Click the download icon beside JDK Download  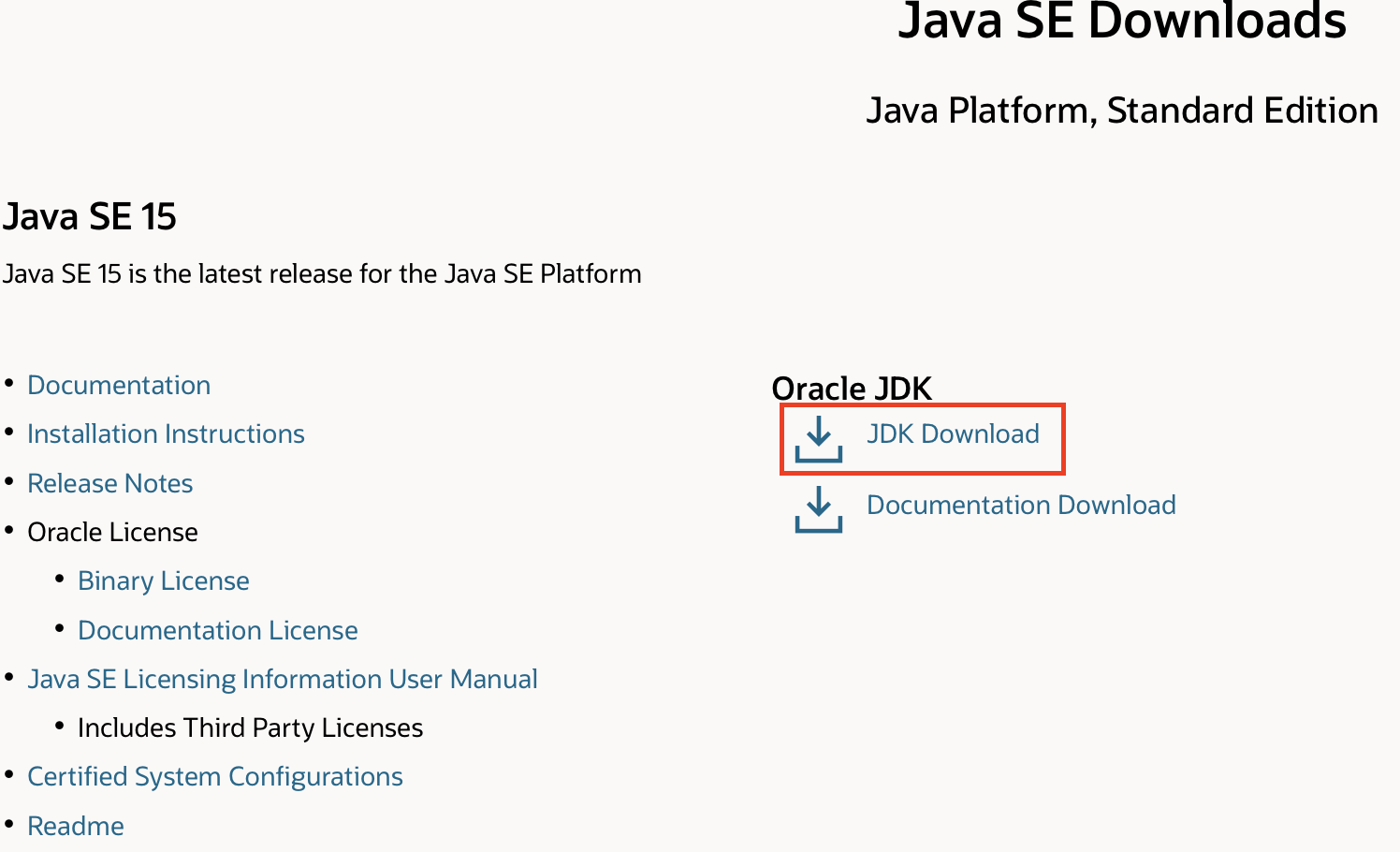coord(819,439)
